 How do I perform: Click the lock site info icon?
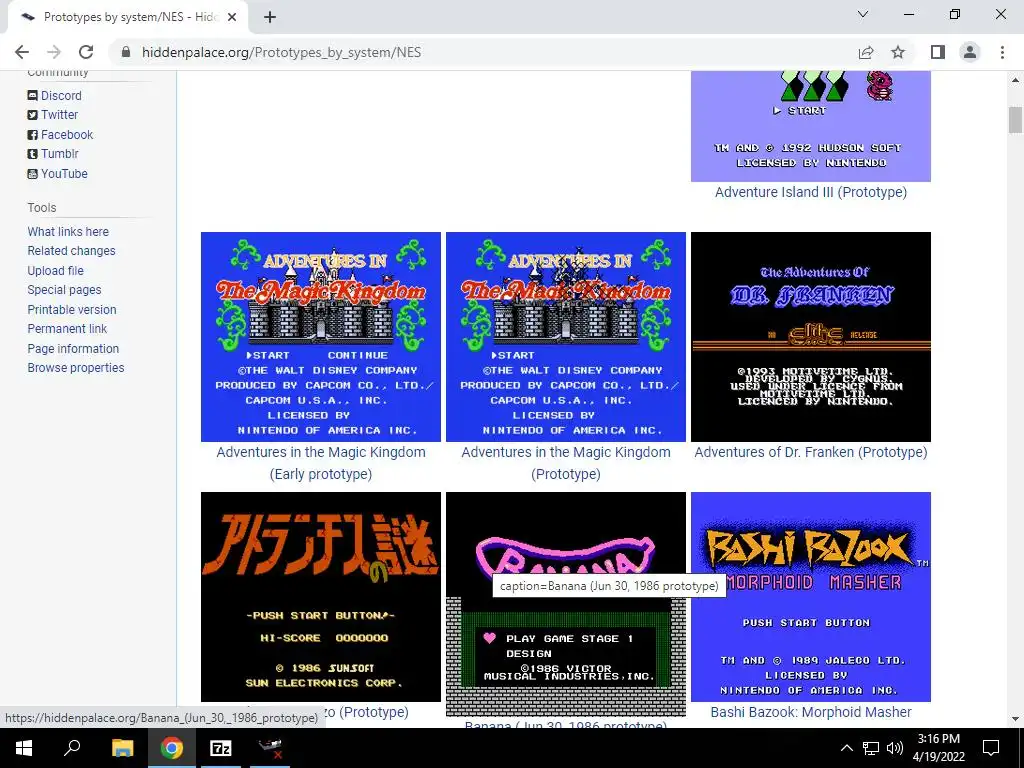126,52
